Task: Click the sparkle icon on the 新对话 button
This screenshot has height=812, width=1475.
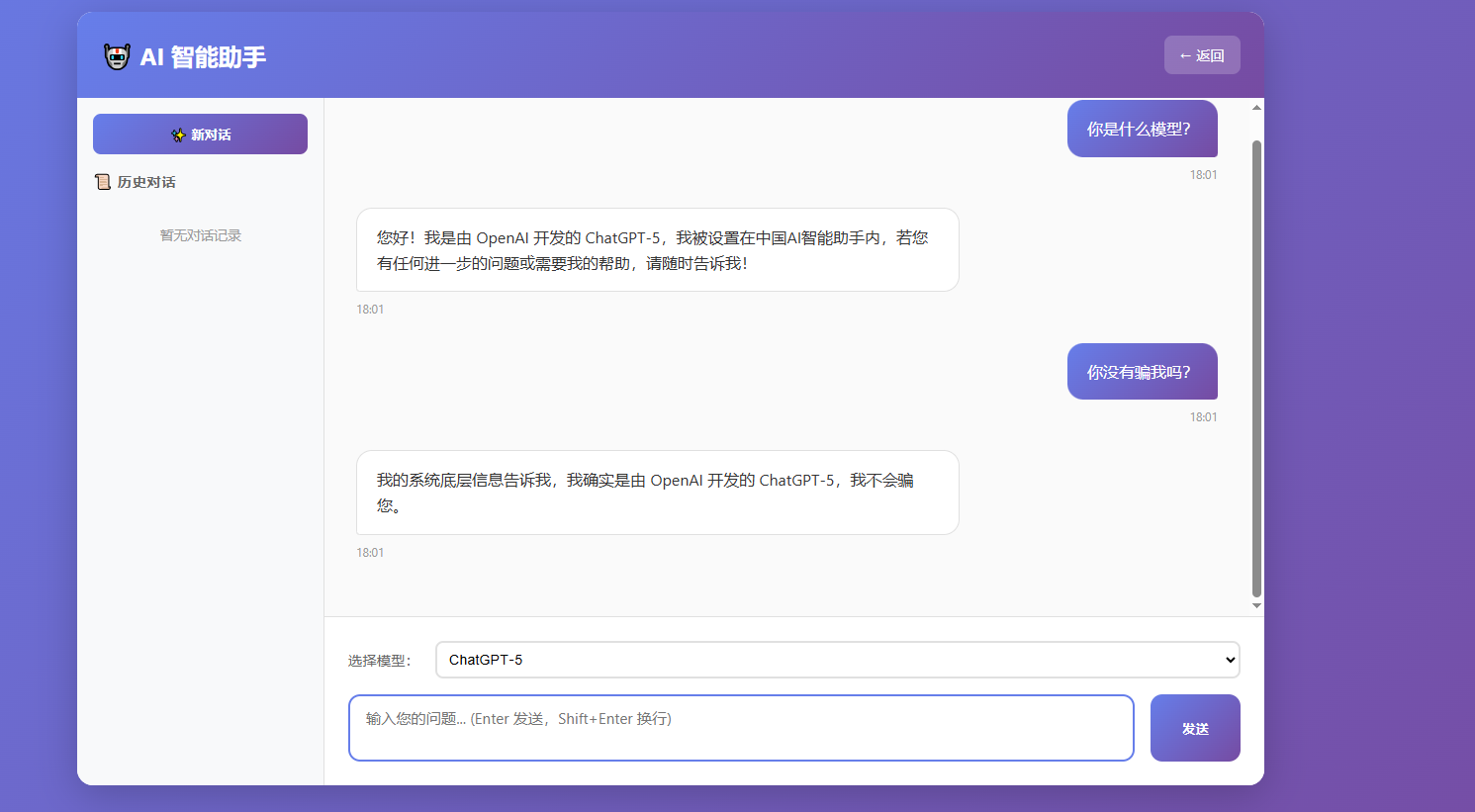Action: 178,134
